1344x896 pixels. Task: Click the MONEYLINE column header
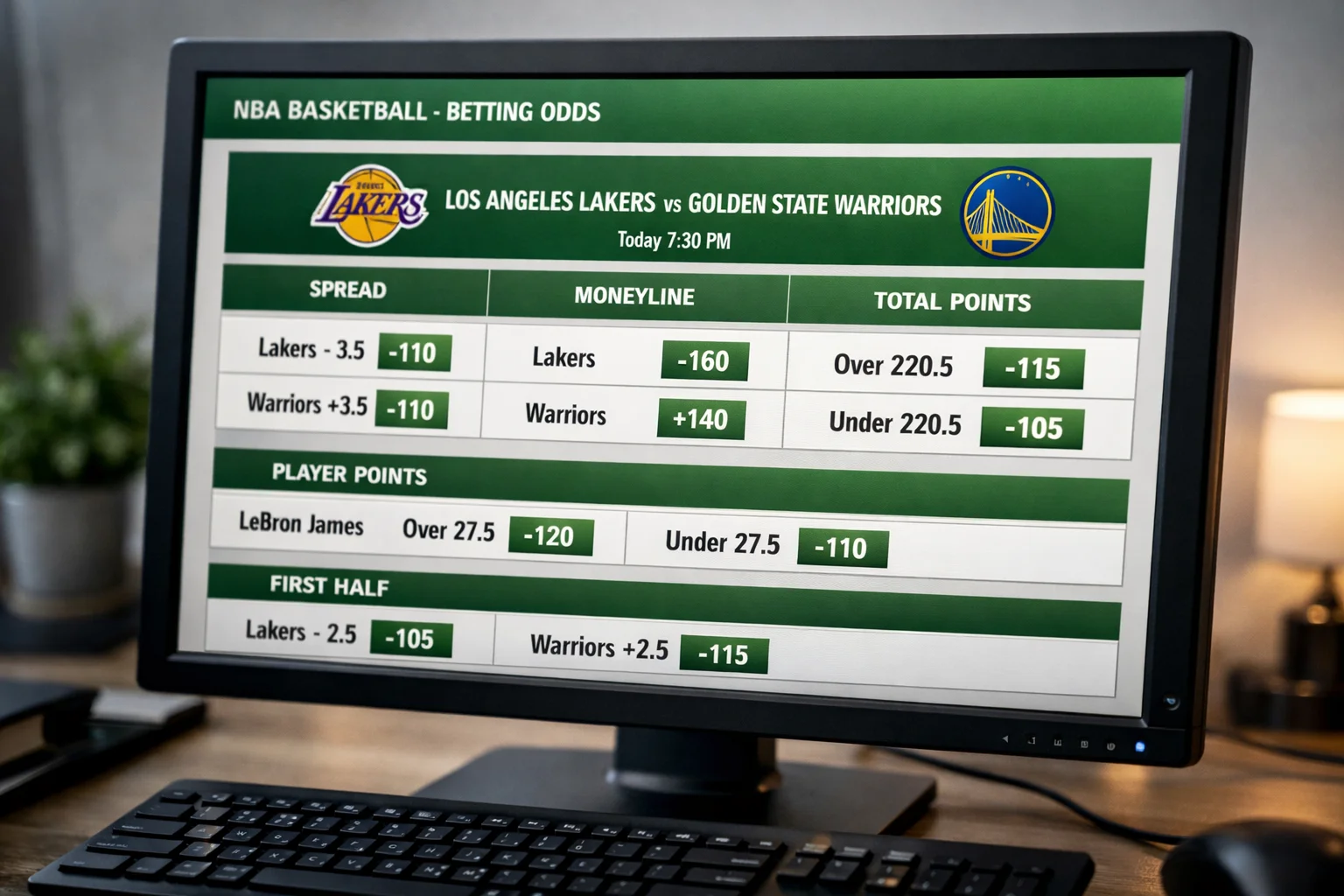(634, 297)
